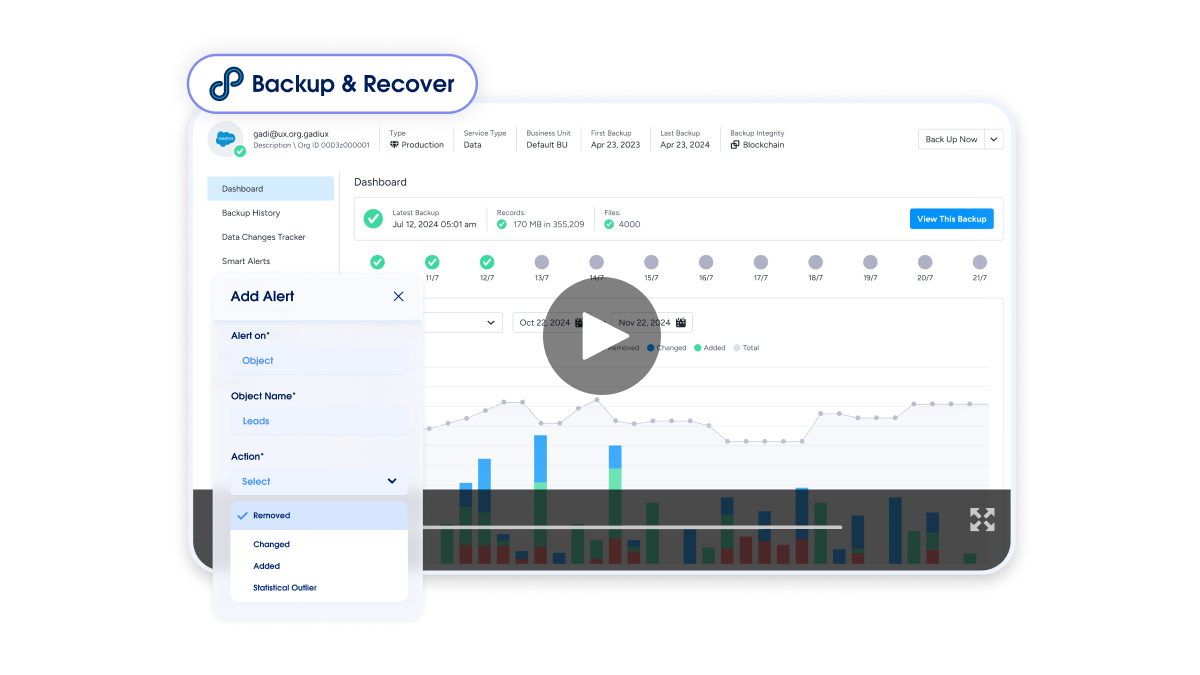Image resolution: width=1200 pixels, height=675 pixels.
Task: Select the 21/7 backup day marker
Action: point(980,262)
